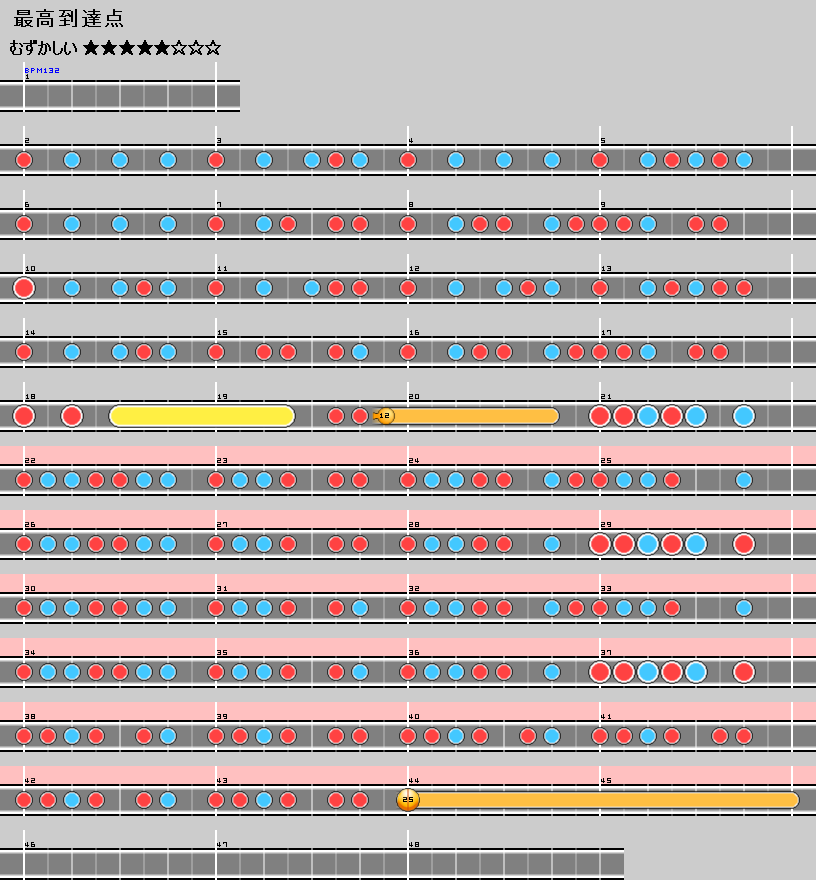Select measure number 46 marker
816x880 pixels.
coord(30,845)
